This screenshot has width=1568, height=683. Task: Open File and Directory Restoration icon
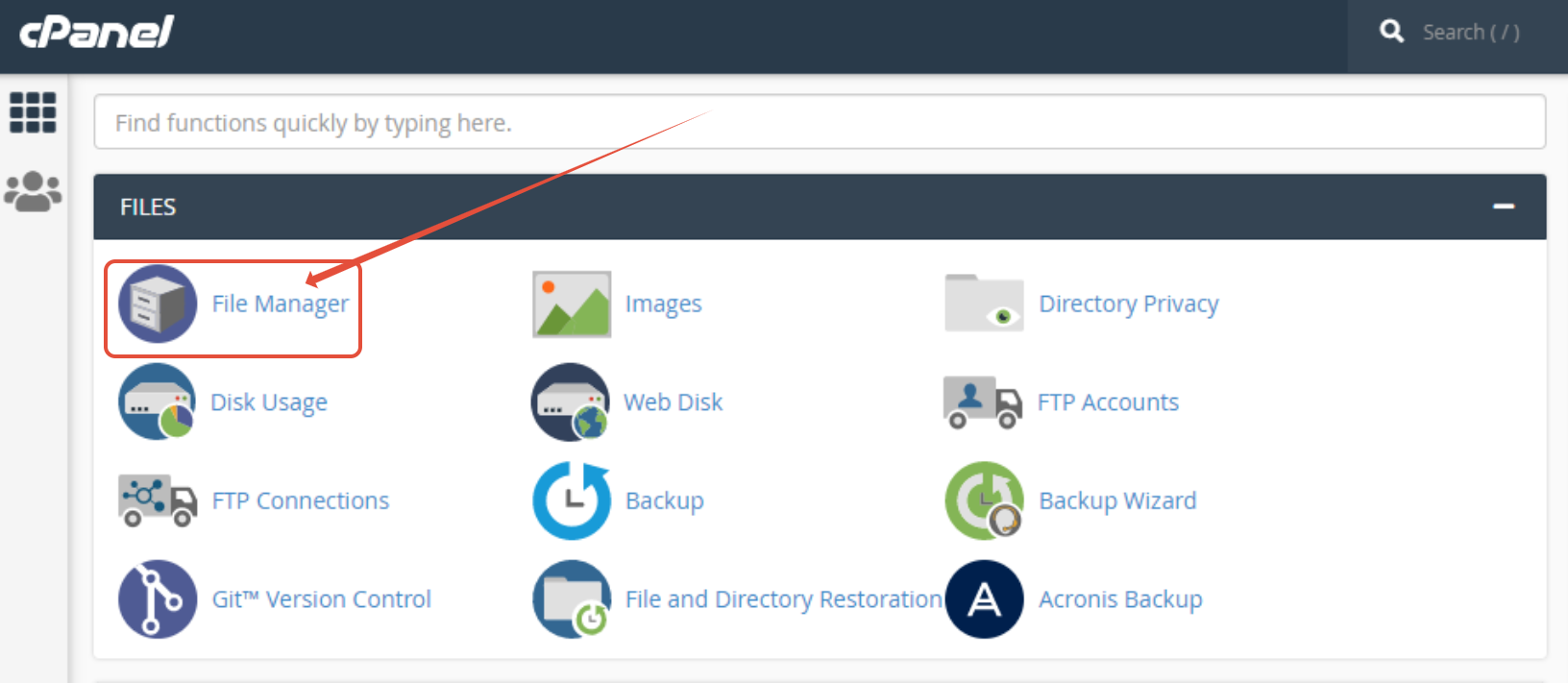coord(572,599)
